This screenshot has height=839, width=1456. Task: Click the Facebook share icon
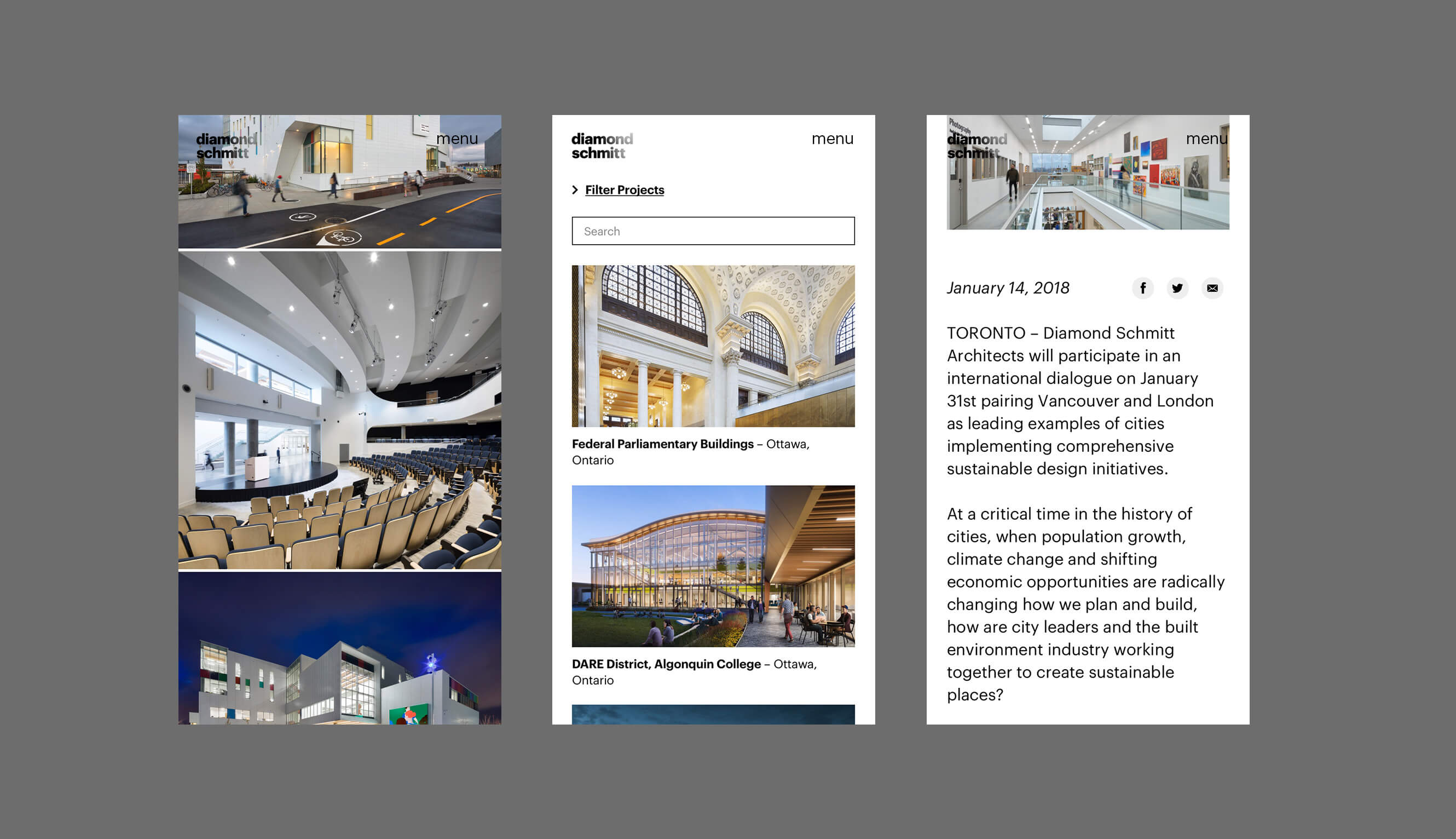(1143, 288)
